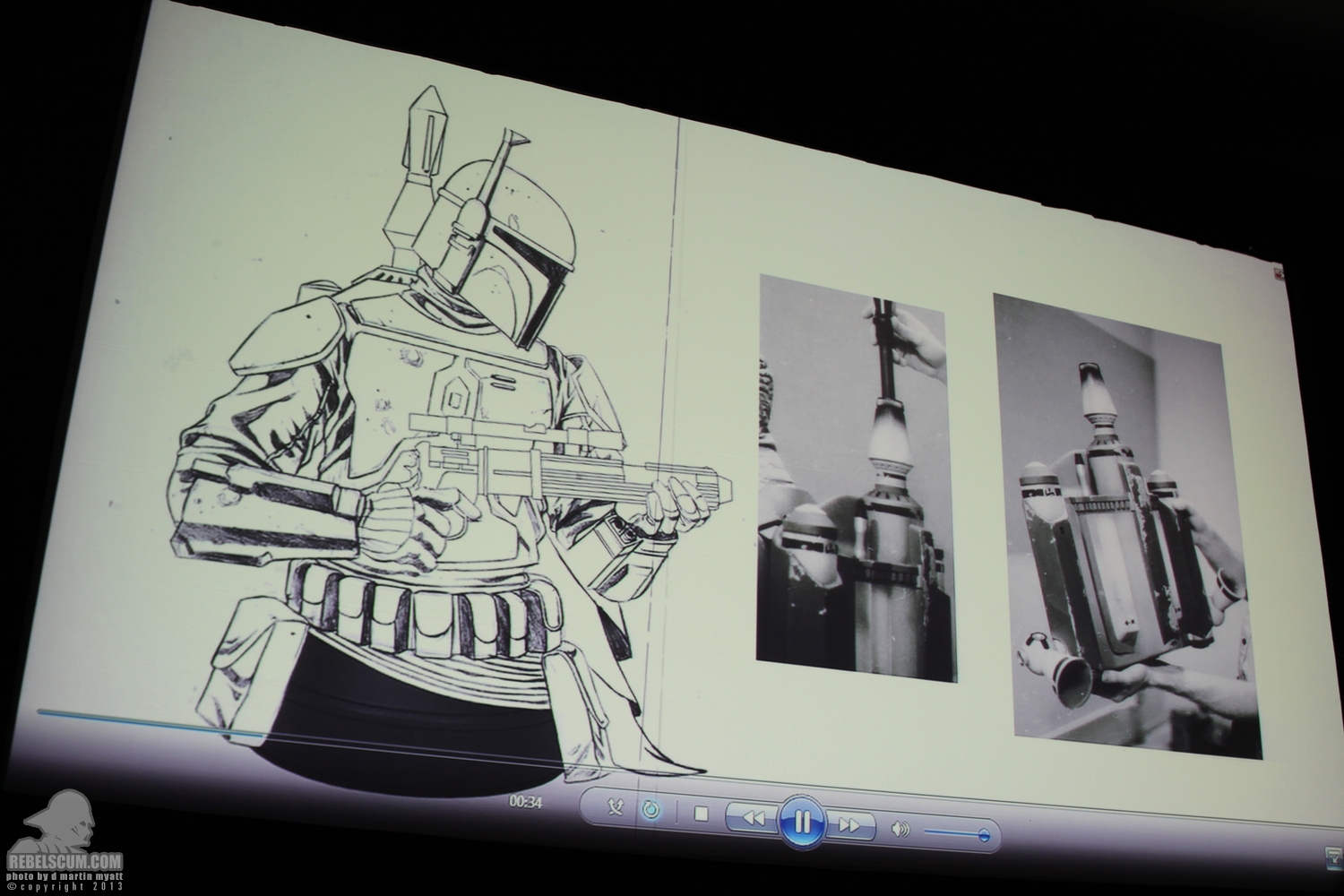Viewport: 1344px width, 896px height.
Task: Toggle shuffle mode in the player
Action: click(x=617, y=809)
